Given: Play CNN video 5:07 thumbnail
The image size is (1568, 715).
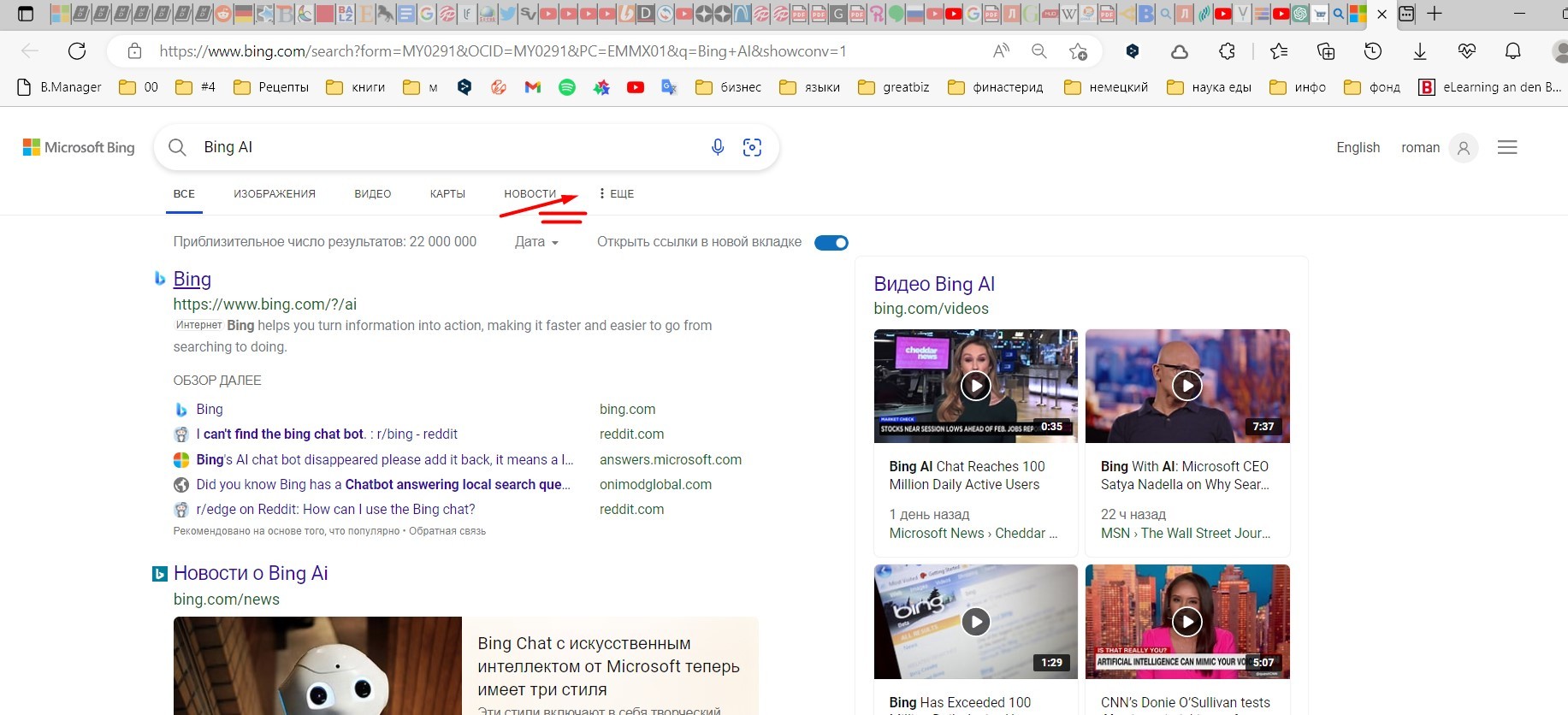Looking at the screenshot, I should click(1187, 622).
